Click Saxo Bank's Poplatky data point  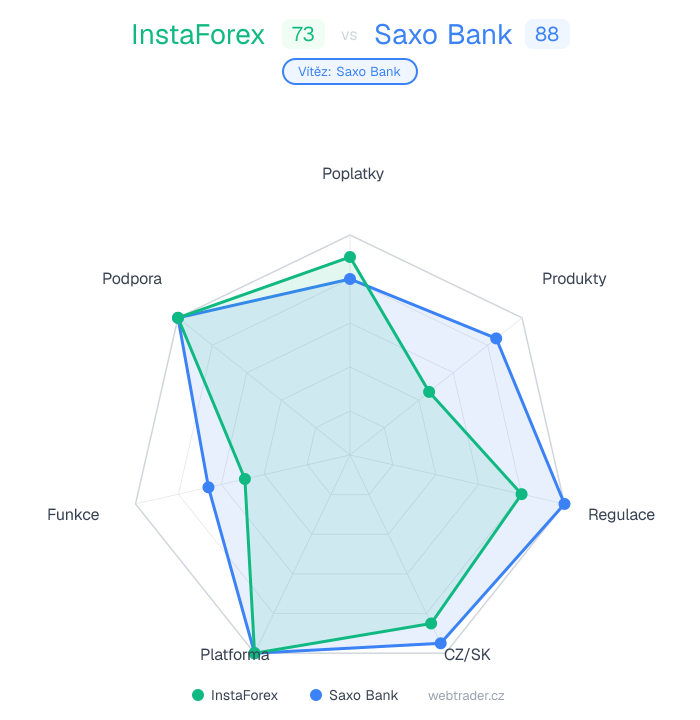click(x=350, y=279)
